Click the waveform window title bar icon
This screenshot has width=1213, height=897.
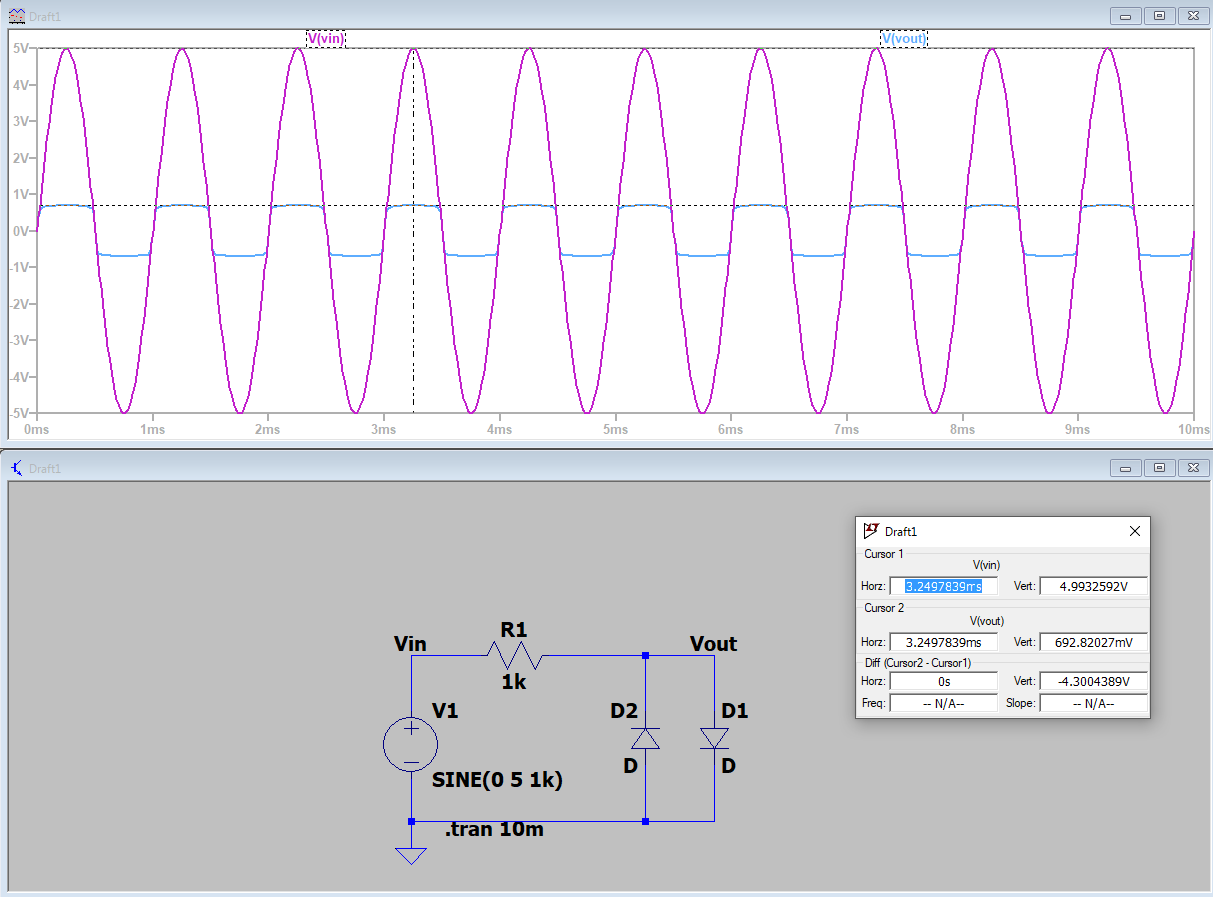pyautogui.click(x=17, y=15)
